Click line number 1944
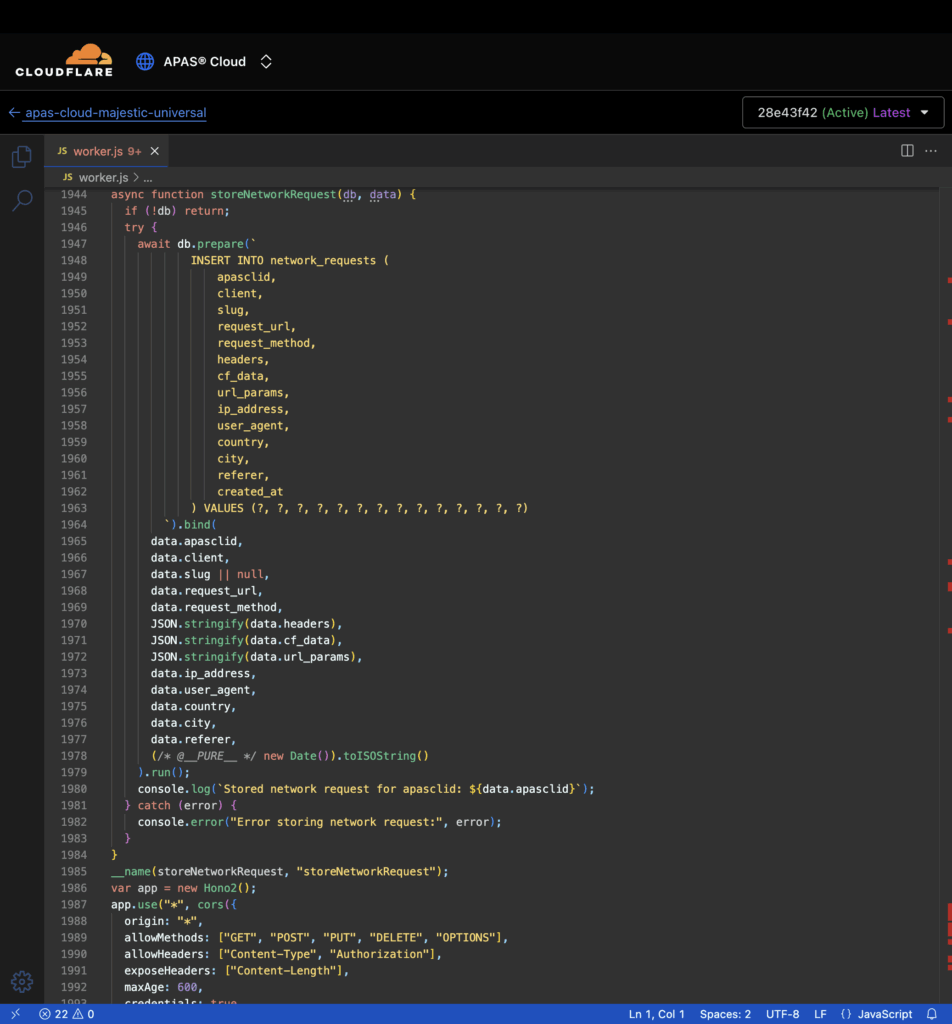The width and height of the screenshot is (952, 1024). pos(74,195)
